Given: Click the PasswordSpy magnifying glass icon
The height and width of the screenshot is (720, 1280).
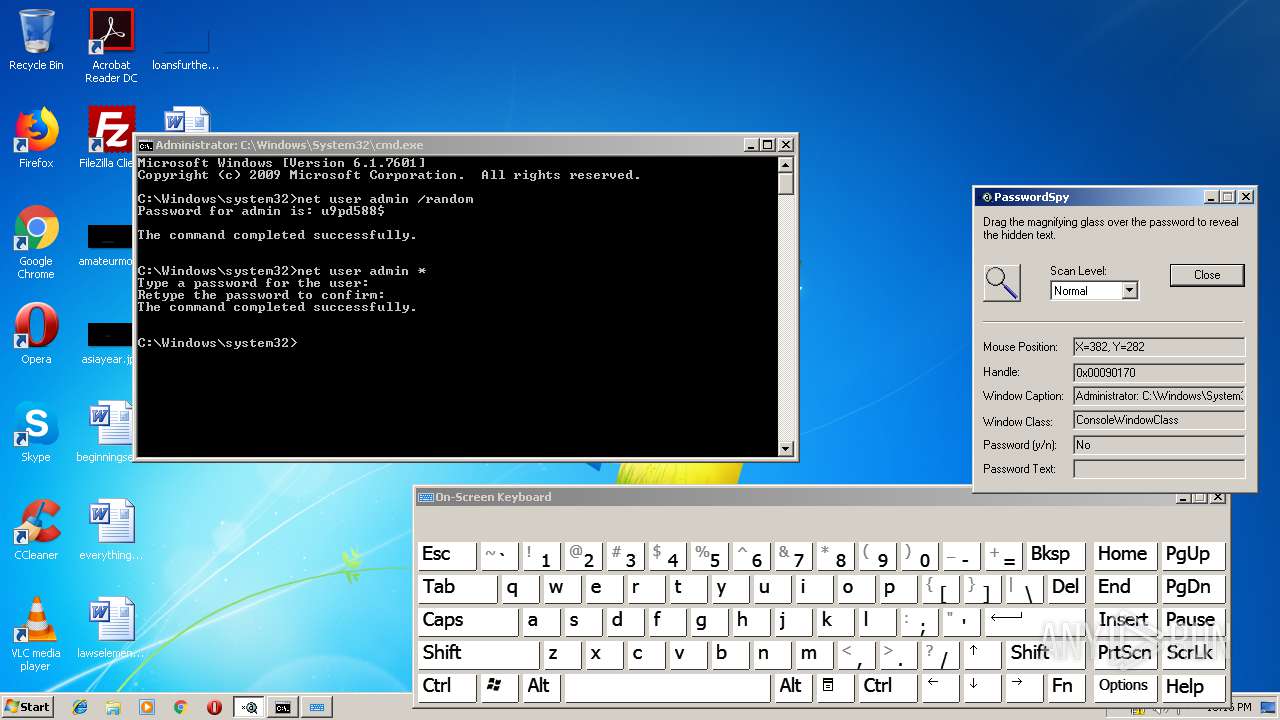Looking at the screenshot, I should pos(1002,283).
